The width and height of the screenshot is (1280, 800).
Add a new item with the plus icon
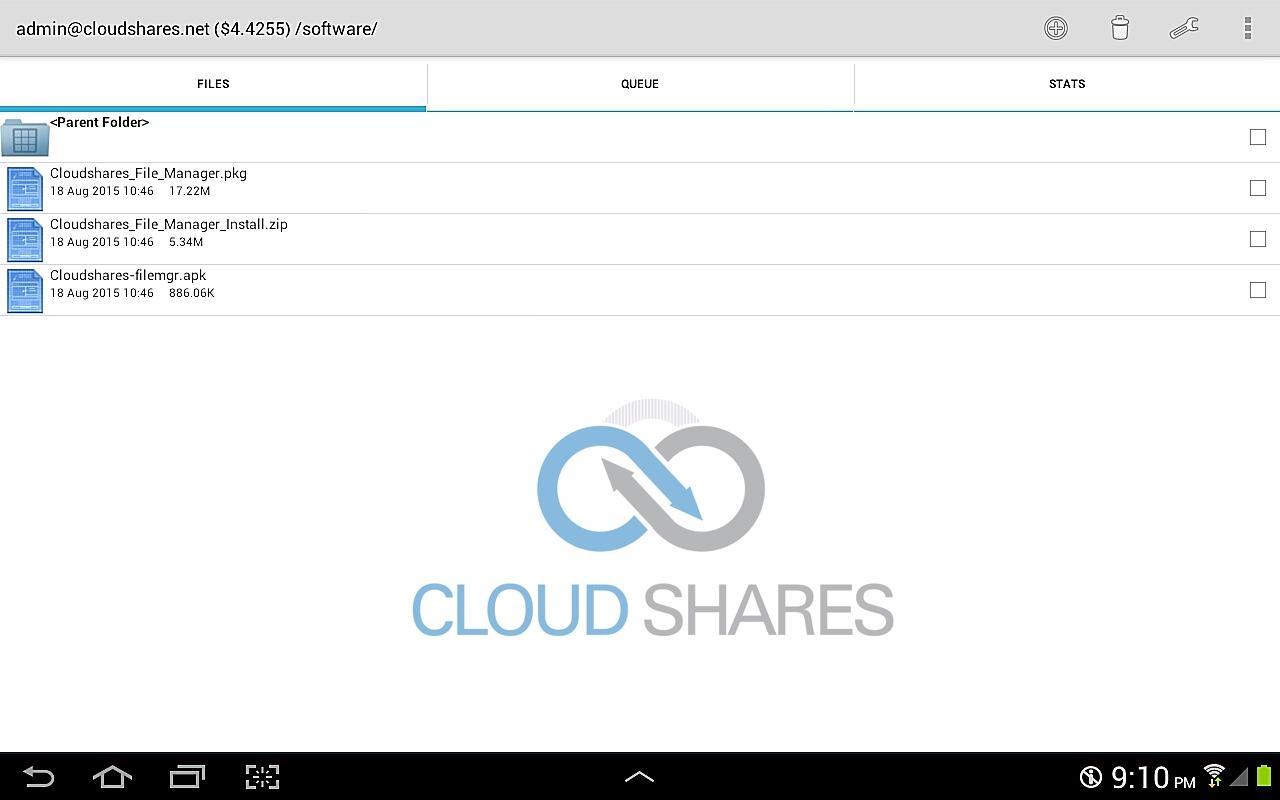1056,28
